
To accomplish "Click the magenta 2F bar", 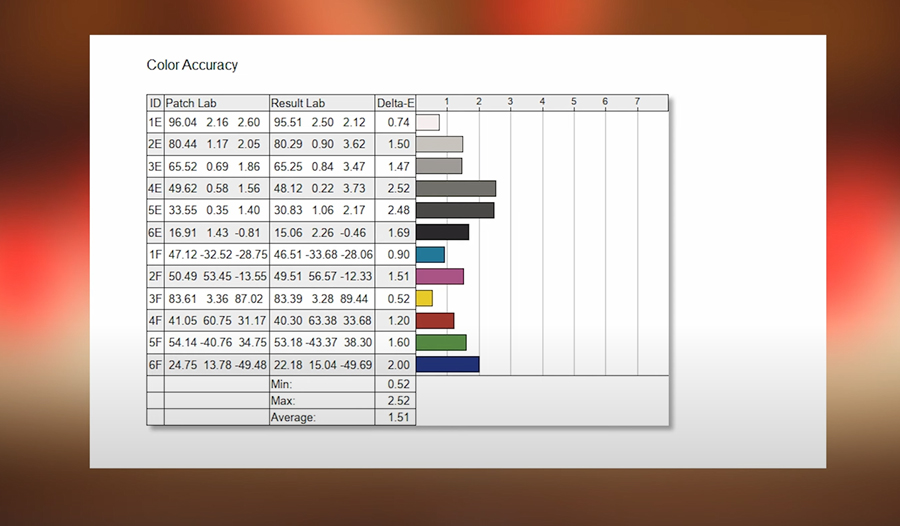I will 440,276.
